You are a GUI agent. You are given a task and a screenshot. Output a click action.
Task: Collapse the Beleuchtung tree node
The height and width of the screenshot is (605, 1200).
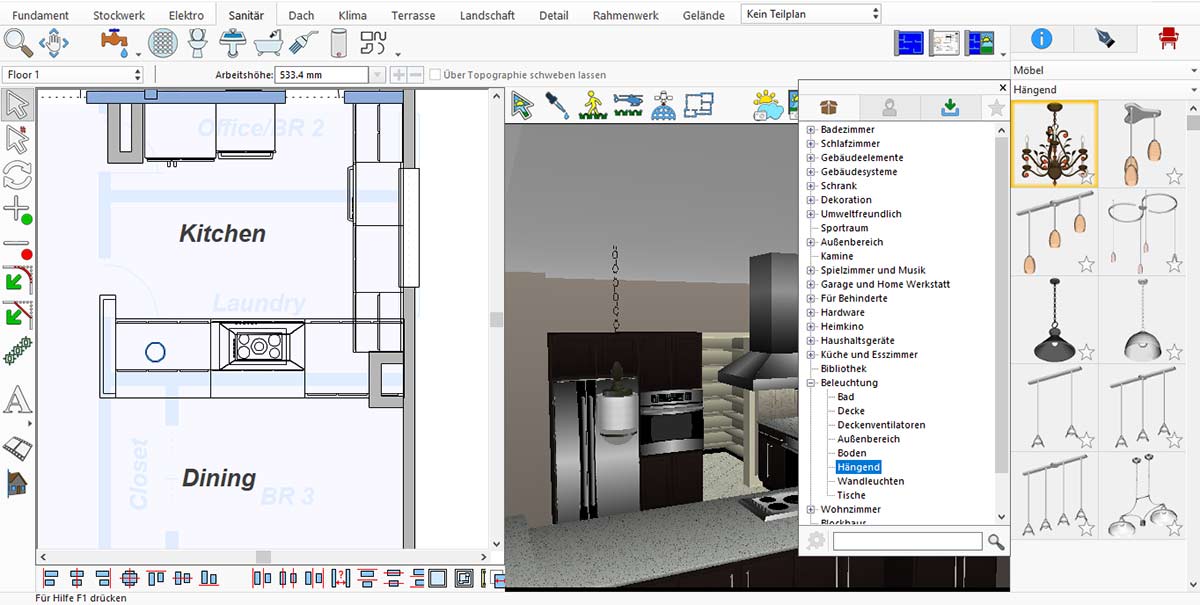point(811,383)
